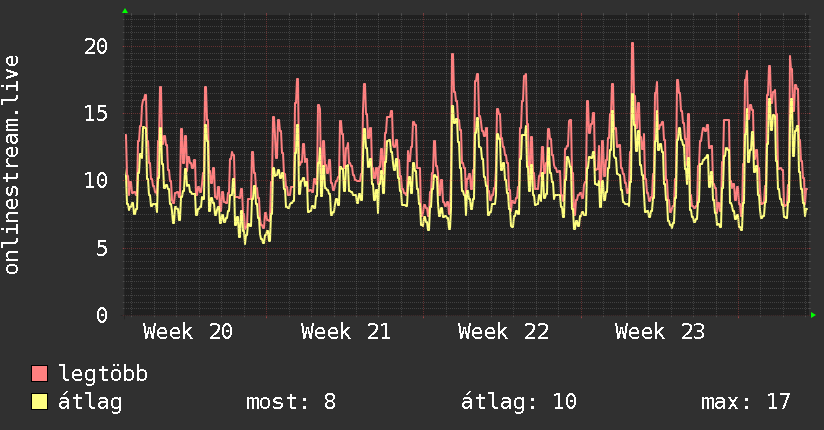Click the green arrow at top of y-axis
Screen dimensions: 824x430
(x=125, y=11)
